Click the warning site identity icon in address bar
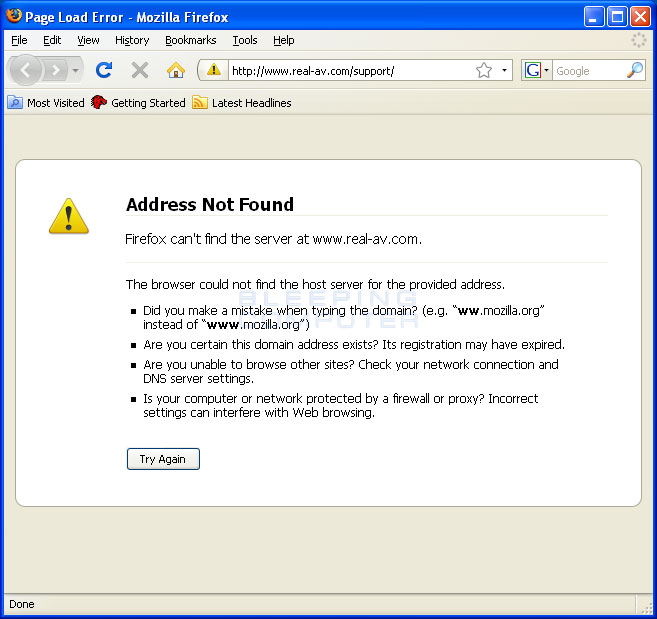The width and height of the screenshot is (657, 619). point(214,70)
